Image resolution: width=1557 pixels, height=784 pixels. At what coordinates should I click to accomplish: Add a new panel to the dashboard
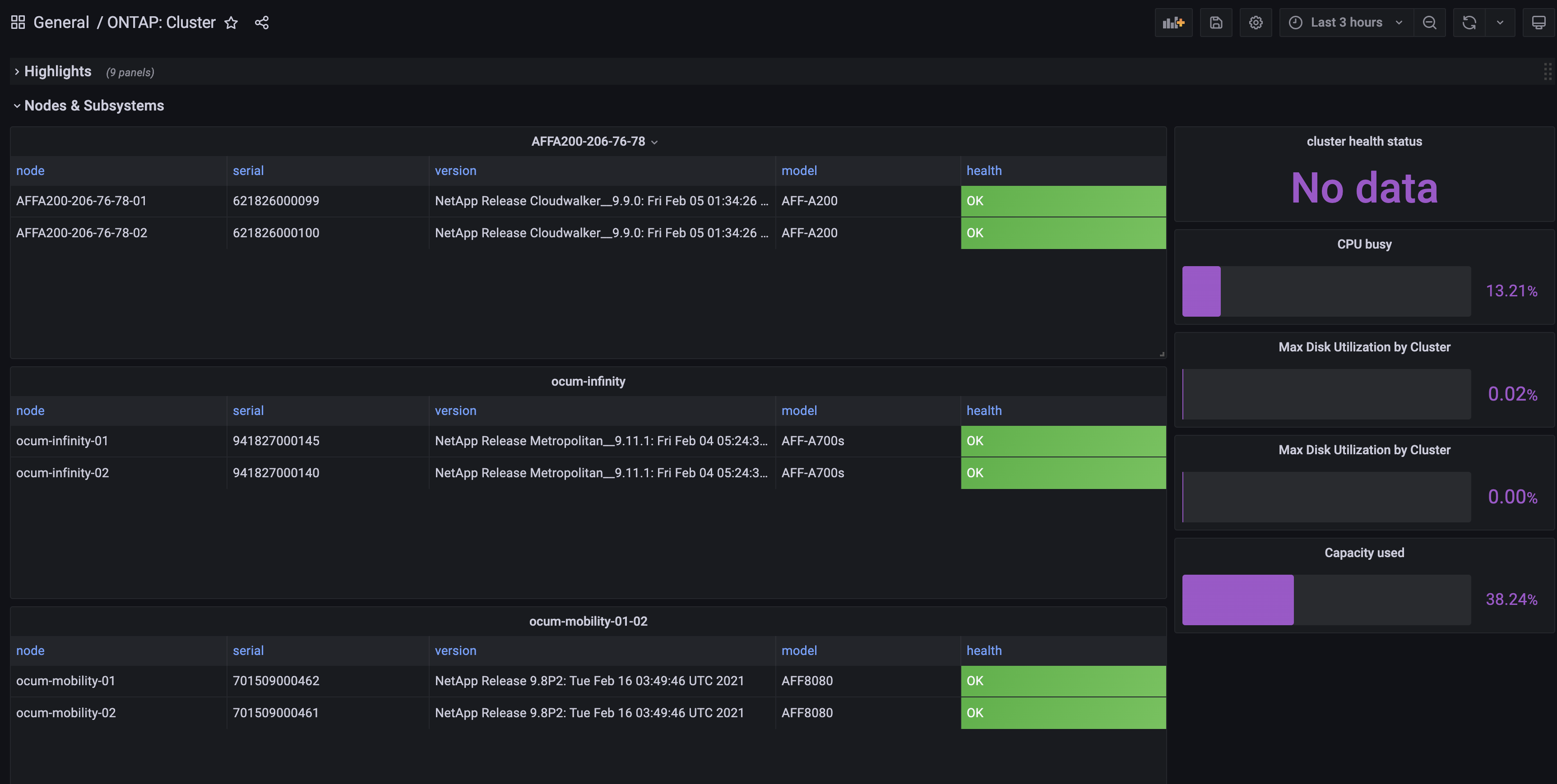tap(1173, 23)
